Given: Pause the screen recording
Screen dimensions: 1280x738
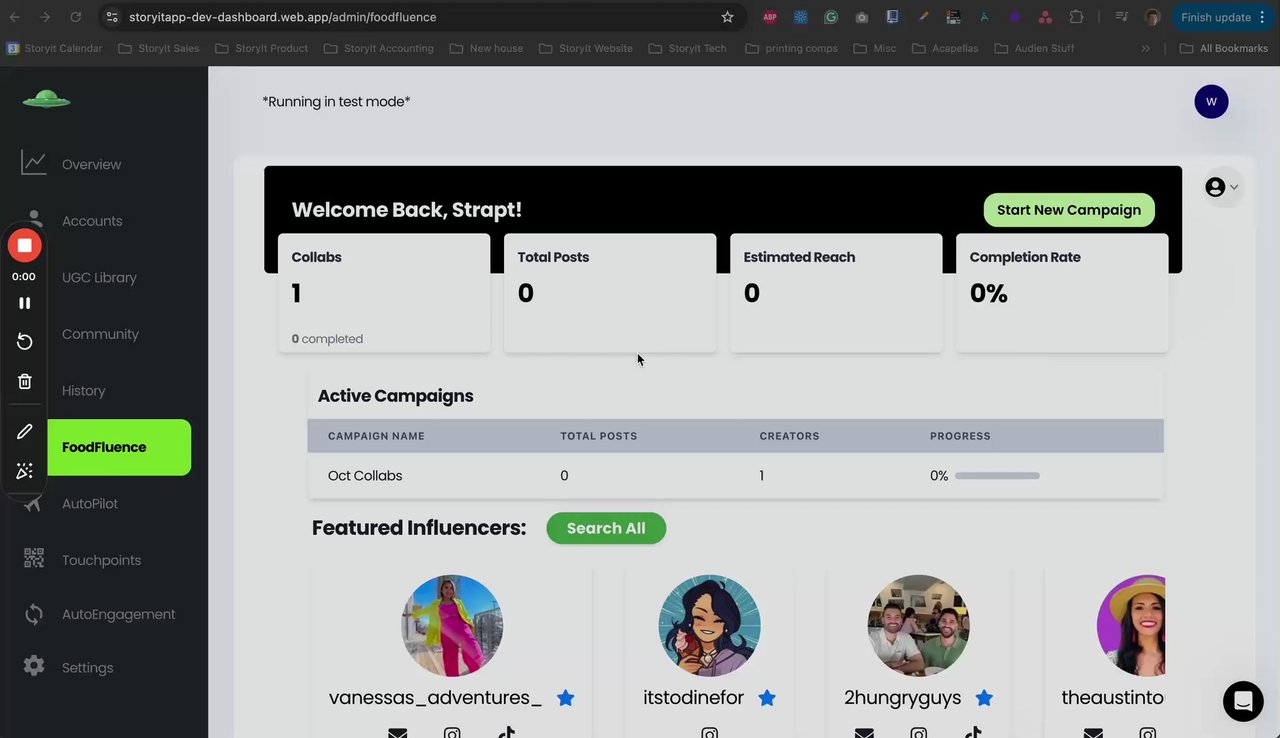Looking at the screenshot, I should click(24, 303).
